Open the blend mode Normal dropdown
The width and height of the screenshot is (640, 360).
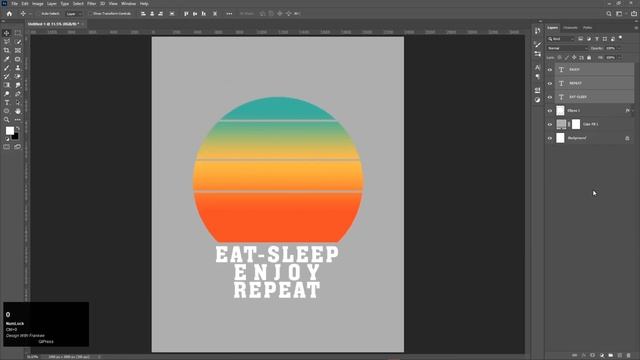567,48
